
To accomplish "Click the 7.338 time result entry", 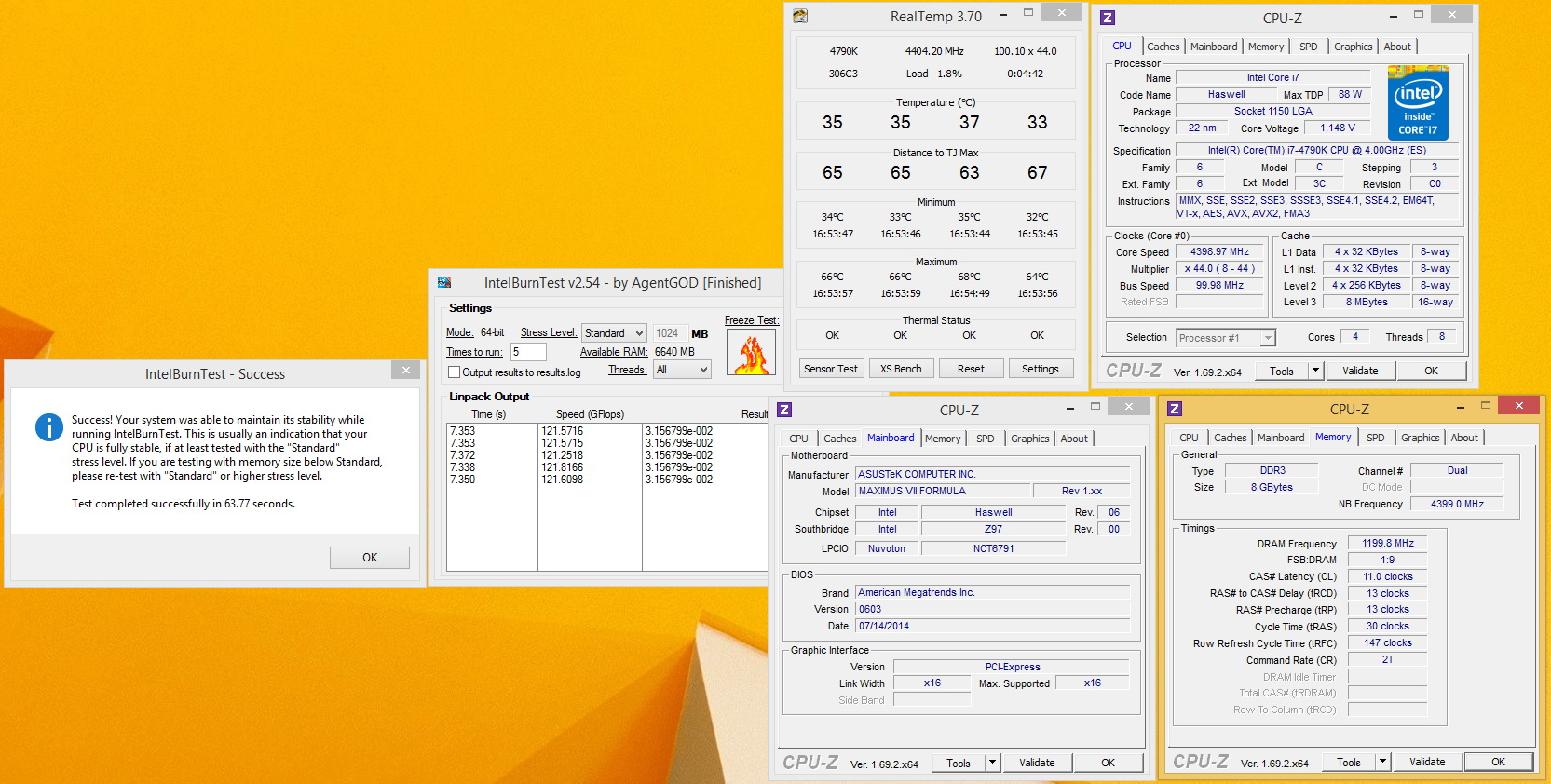I will coord(462,467).
